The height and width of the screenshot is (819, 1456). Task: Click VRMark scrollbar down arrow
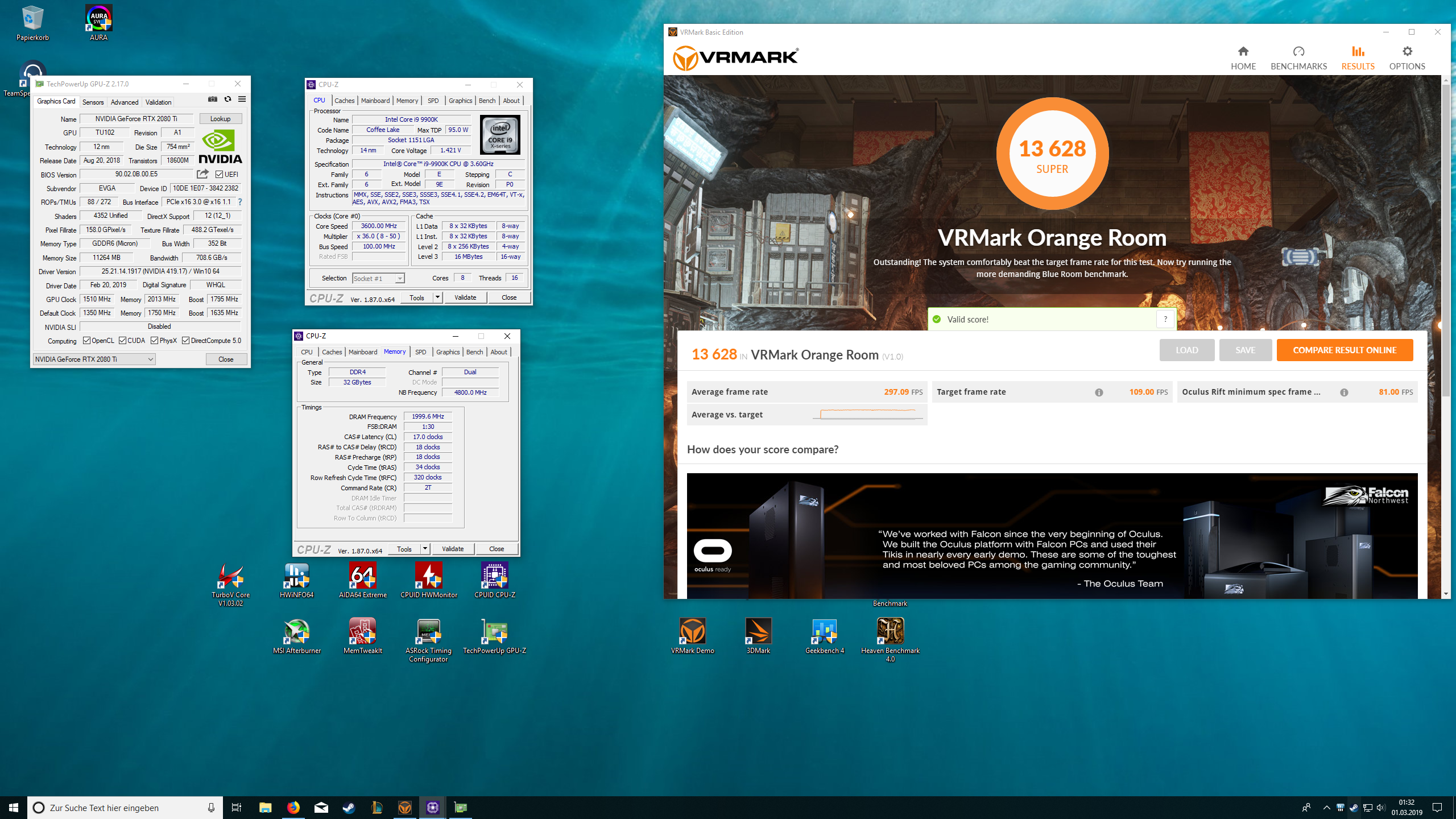coord(1445,594)
